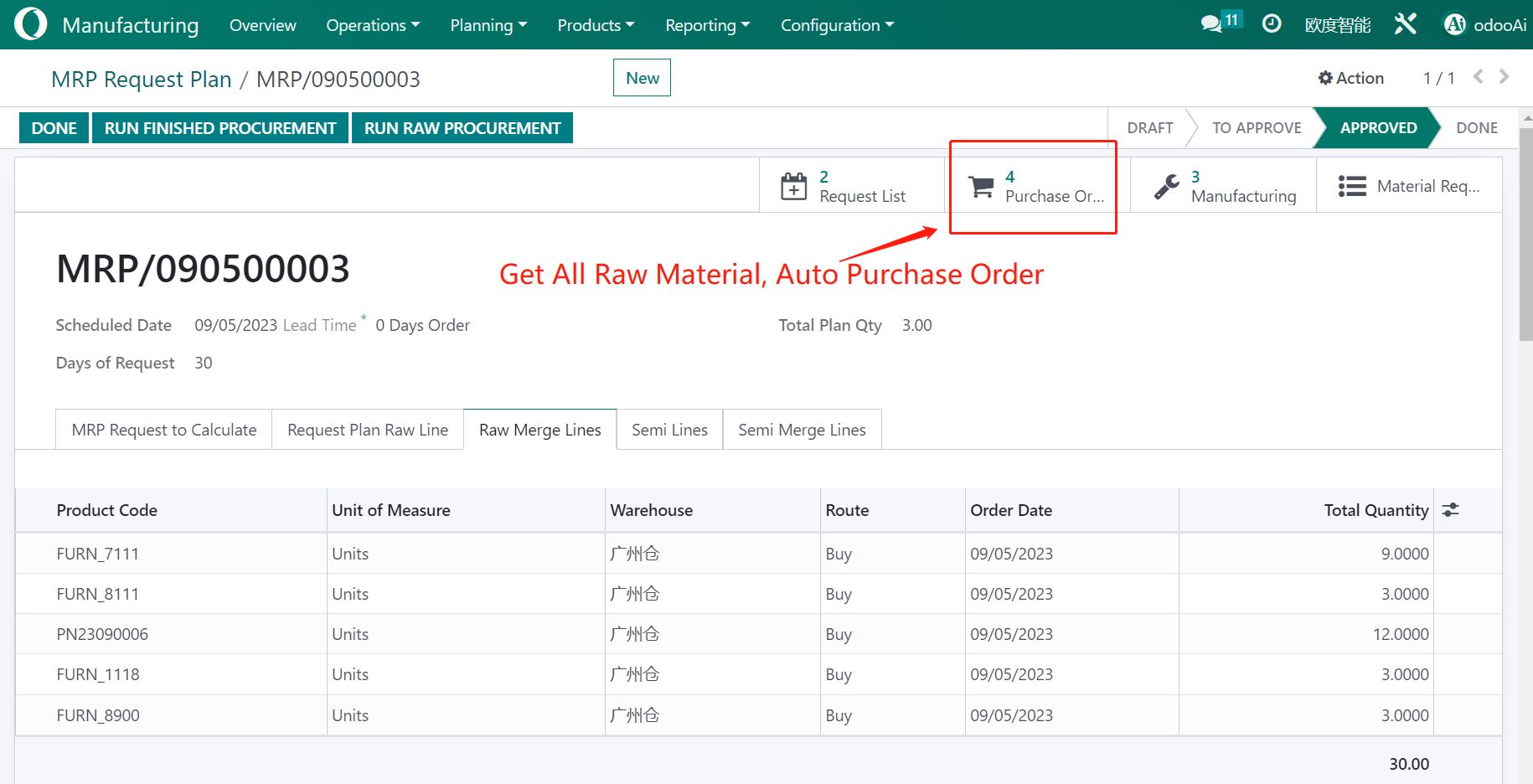Image resolution: width=1533 pixels, height=784 pixels.
Task: Click the Total Plan Qty value 3.00
Action: 916,325
